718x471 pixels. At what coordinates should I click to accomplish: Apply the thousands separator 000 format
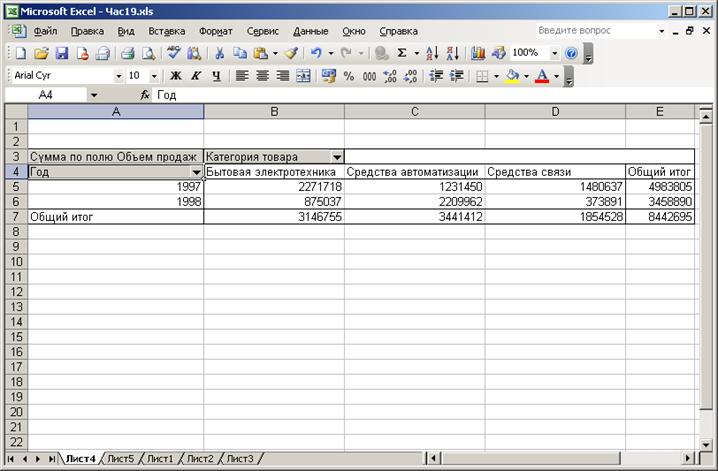[369, 76]
